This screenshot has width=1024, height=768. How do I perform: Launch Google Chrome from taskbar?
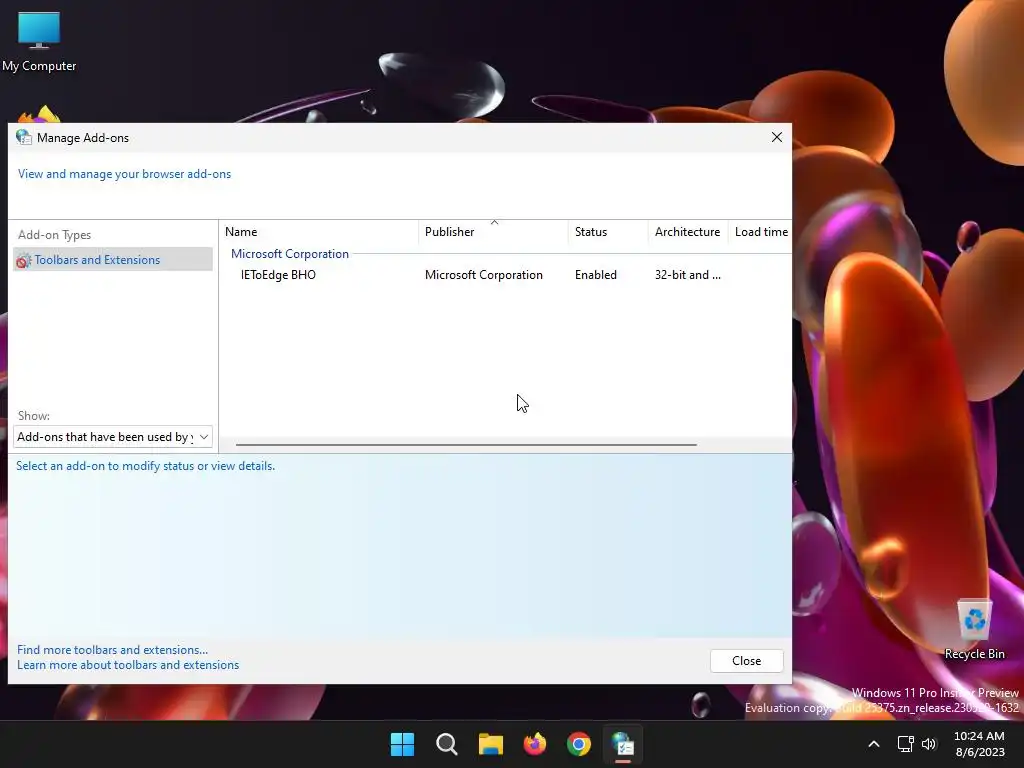pos(579,744)
